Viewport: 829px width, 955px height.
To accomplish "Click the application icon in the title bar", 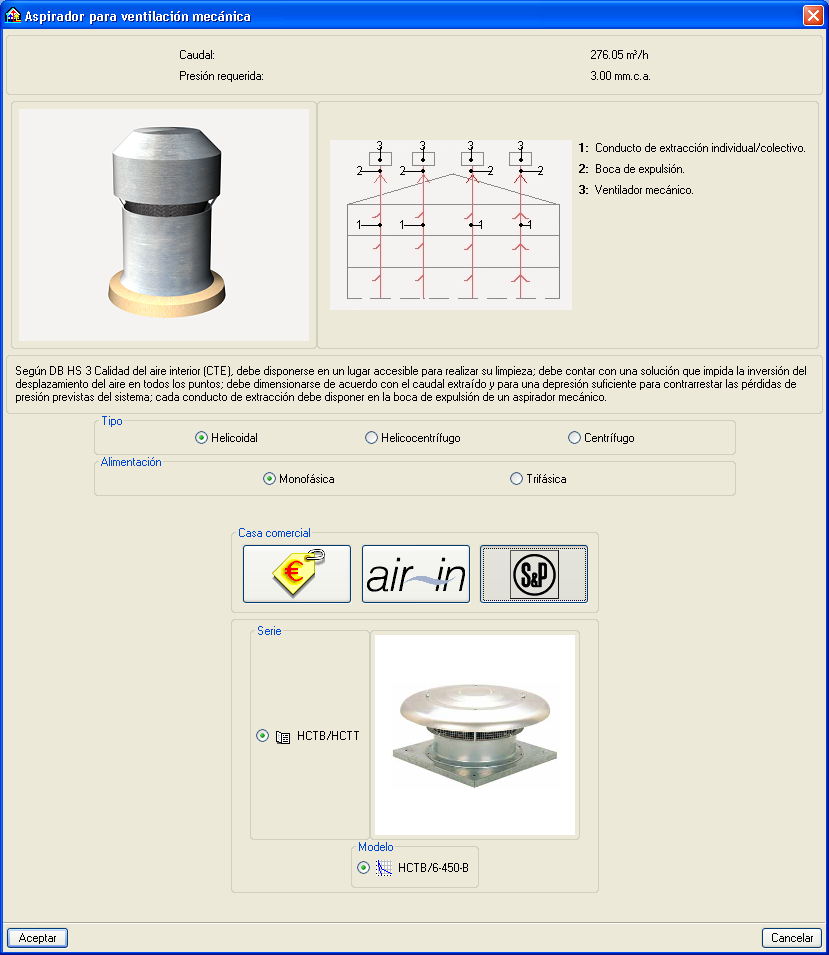I will pyautogui.click(x=12, y=15).
